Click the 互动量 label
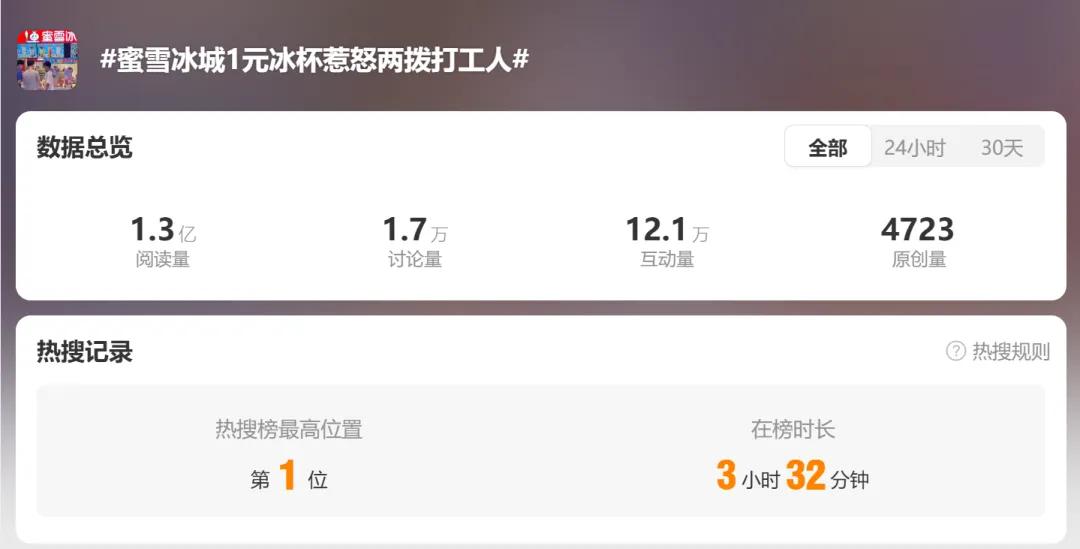 (x=667, y=260)
